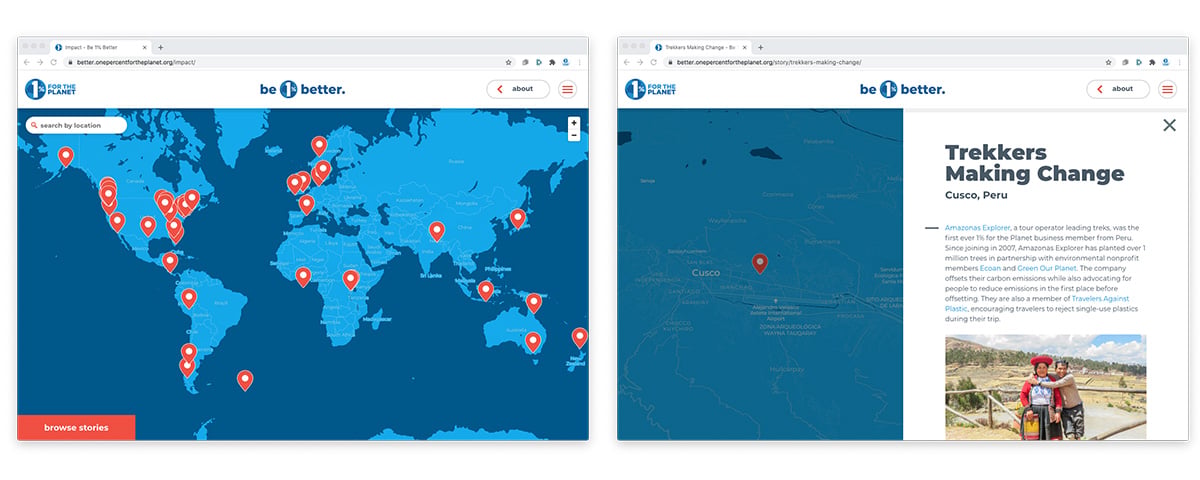Select the southeast Australia map pin
The height and width of the screenshot is (480, 1200).
(532, 342)
